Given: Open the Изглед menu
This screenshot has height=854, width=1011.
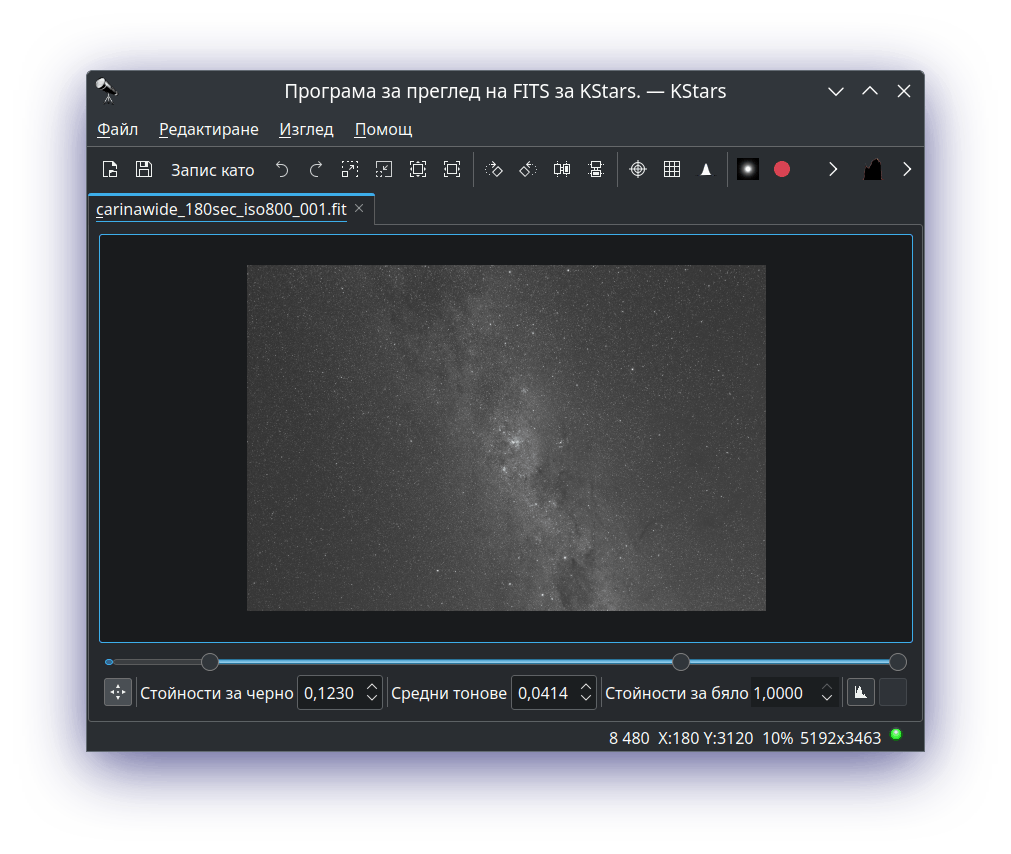Looking at the screenshot, I should (306, 130).
